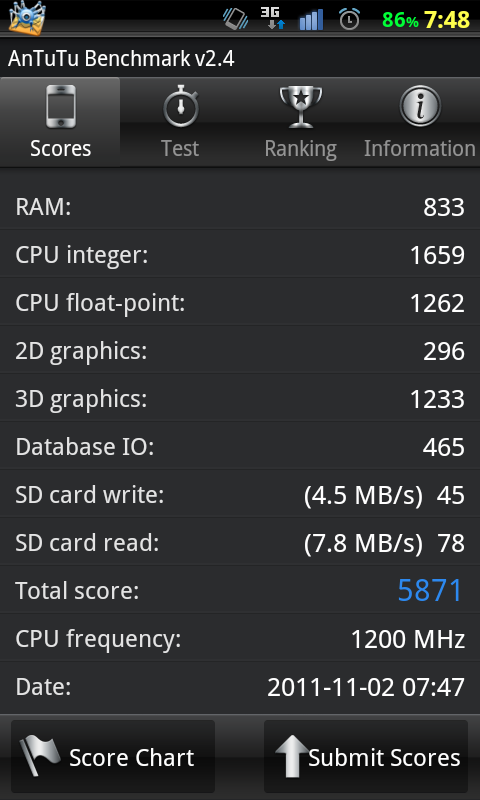
Task: Open the Scores tab phone icon
Action: coord(61,106)
